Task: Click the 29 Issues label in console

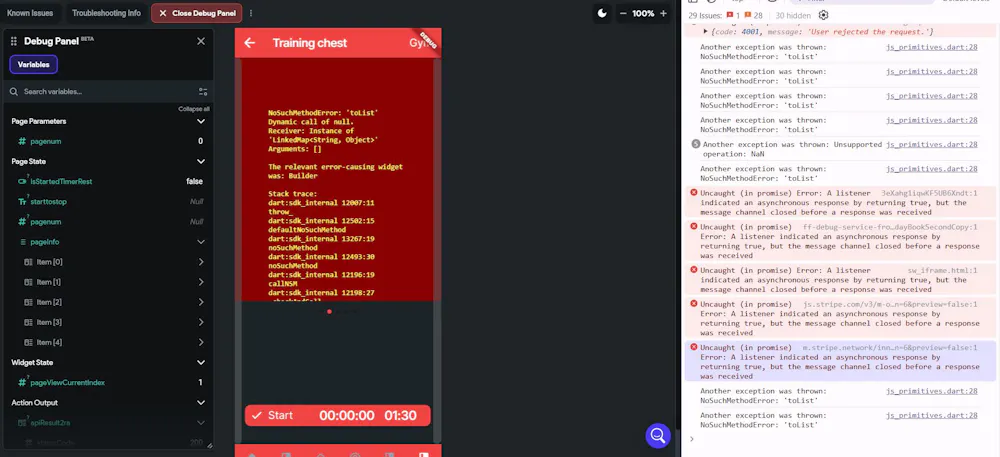Action: pos(705,15)
